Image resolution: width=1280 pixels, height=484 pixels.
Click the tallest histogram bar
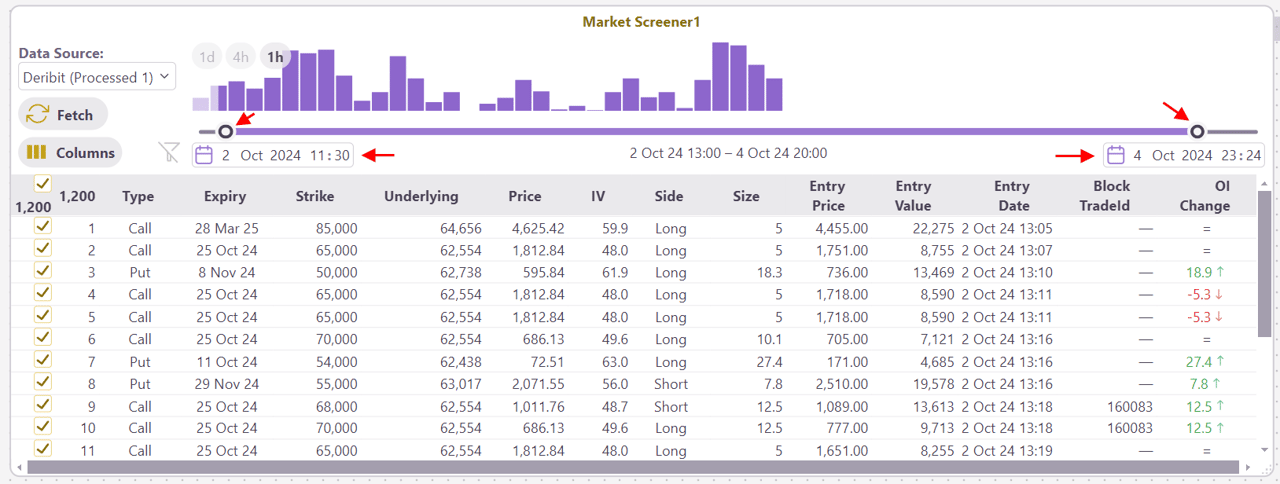[720, 76]
